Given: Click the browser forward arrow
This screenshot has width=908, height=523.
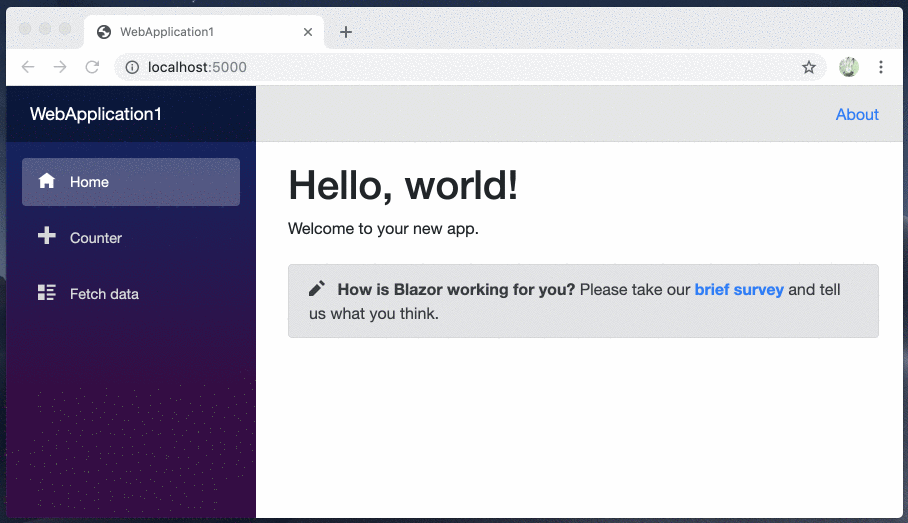Looking at the screenshot, I should tap(60, 67).
